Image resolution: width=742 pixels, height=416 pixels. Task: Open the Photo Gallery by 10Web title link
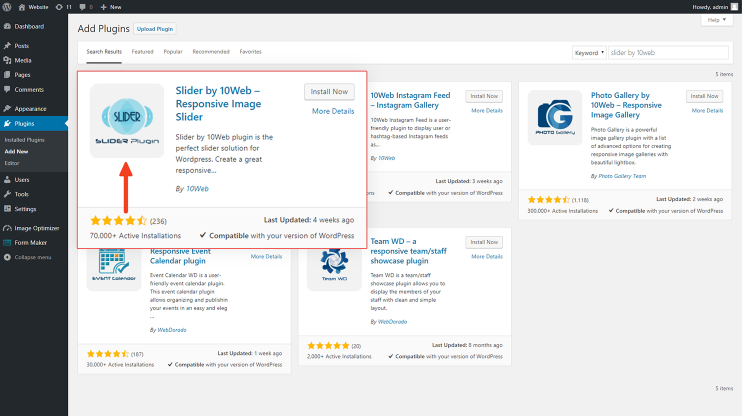pos(626,105)
